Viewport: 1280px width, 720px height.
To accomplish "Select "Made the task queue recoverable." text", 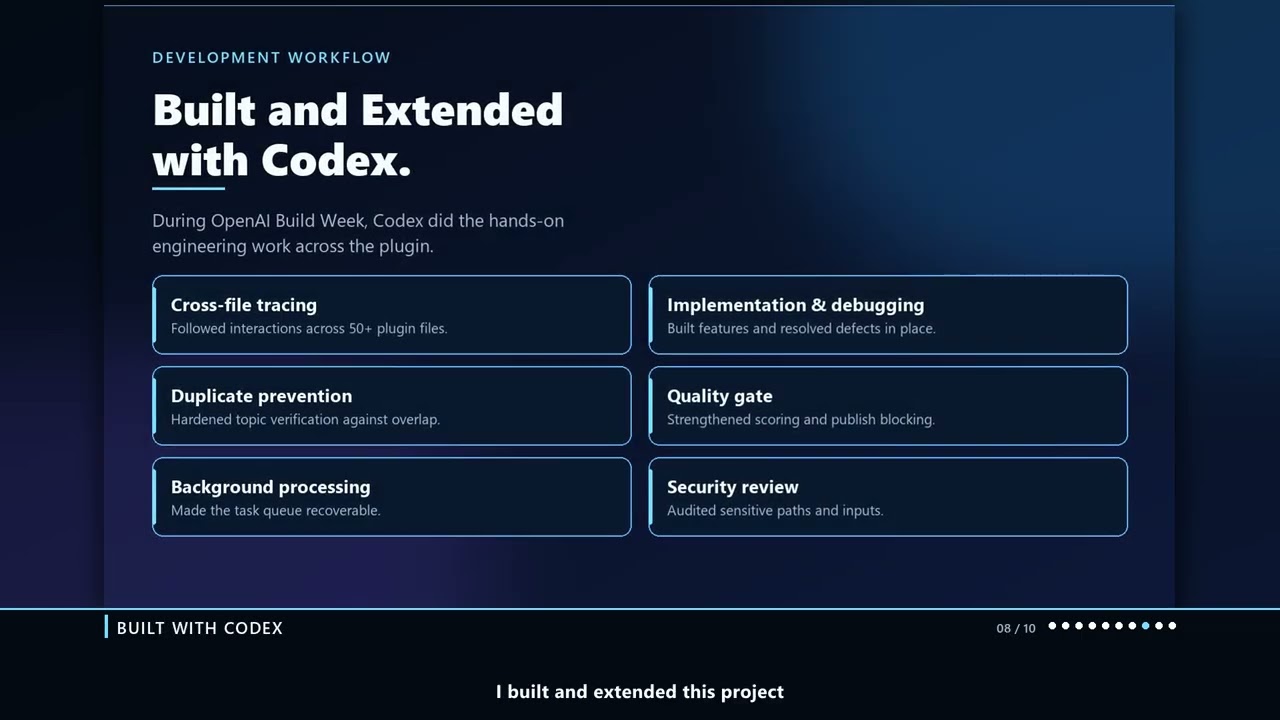I will (x=275, y=510).
